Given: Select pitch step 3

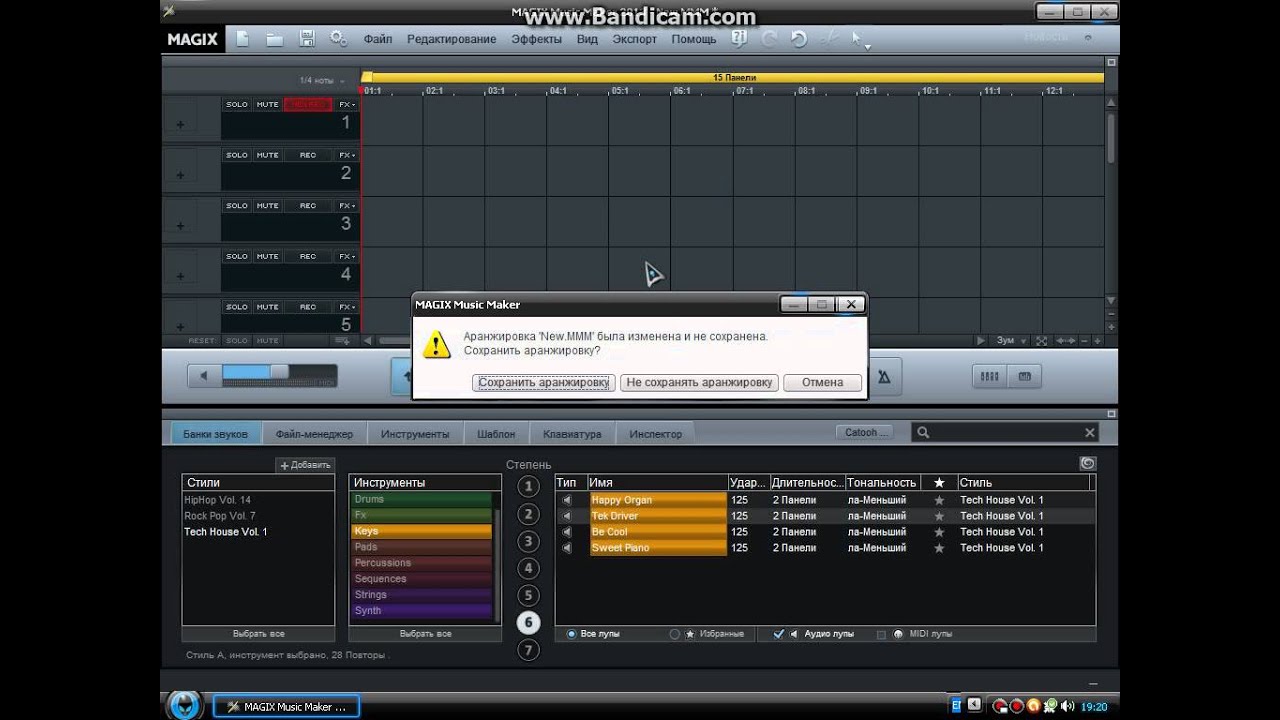Looking at the screenshot, I should tap(528, 541).
